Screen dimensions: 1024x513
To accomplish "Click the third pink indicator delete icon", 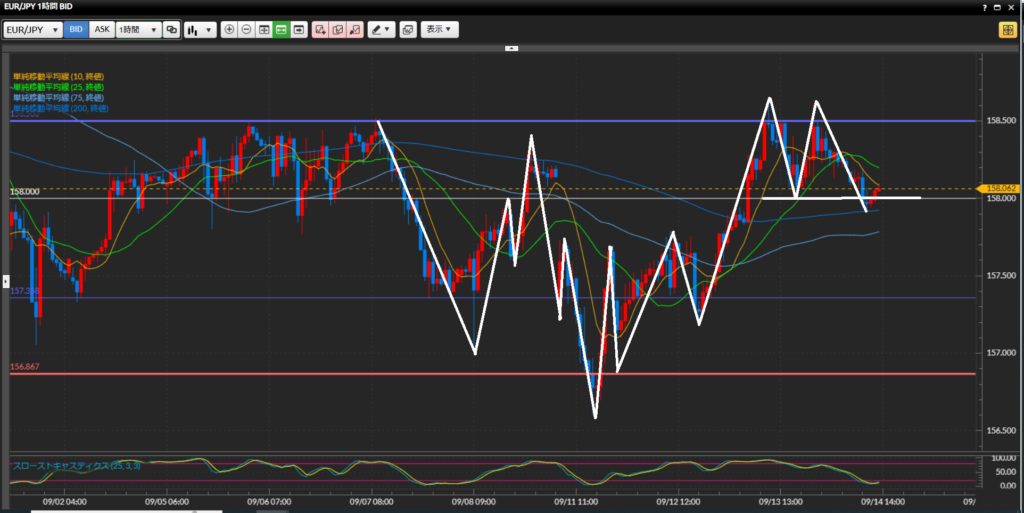I will pos(354,30).
